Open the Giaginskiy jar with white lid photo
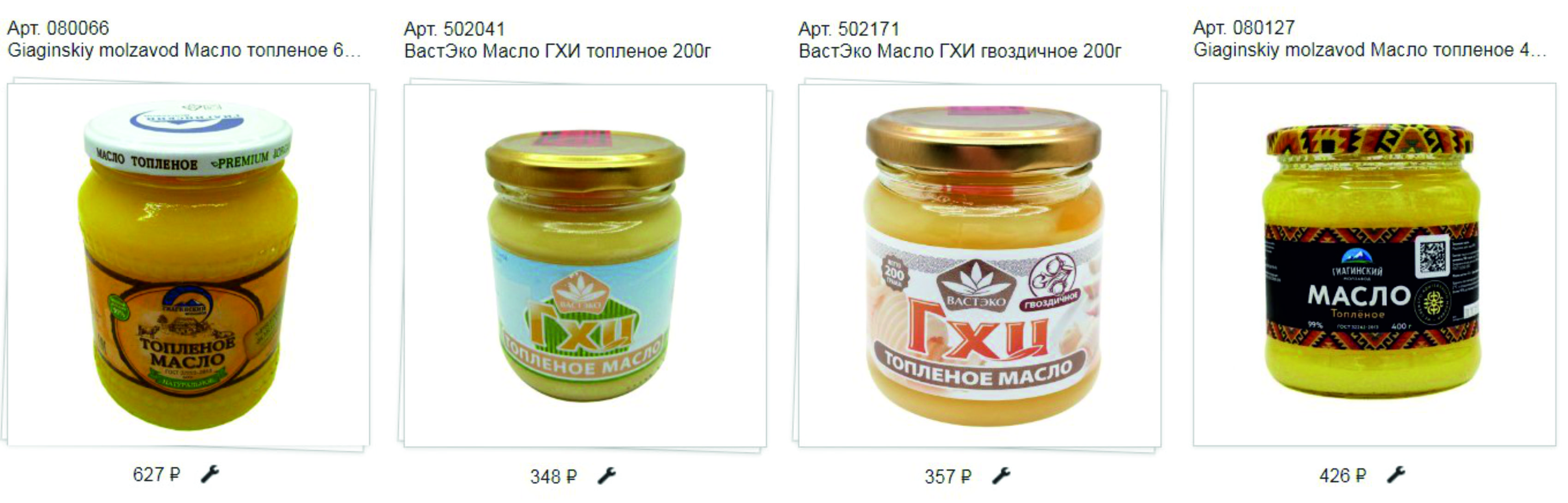The width and height of the screenshot is (1568, 503). click(188, 265)
